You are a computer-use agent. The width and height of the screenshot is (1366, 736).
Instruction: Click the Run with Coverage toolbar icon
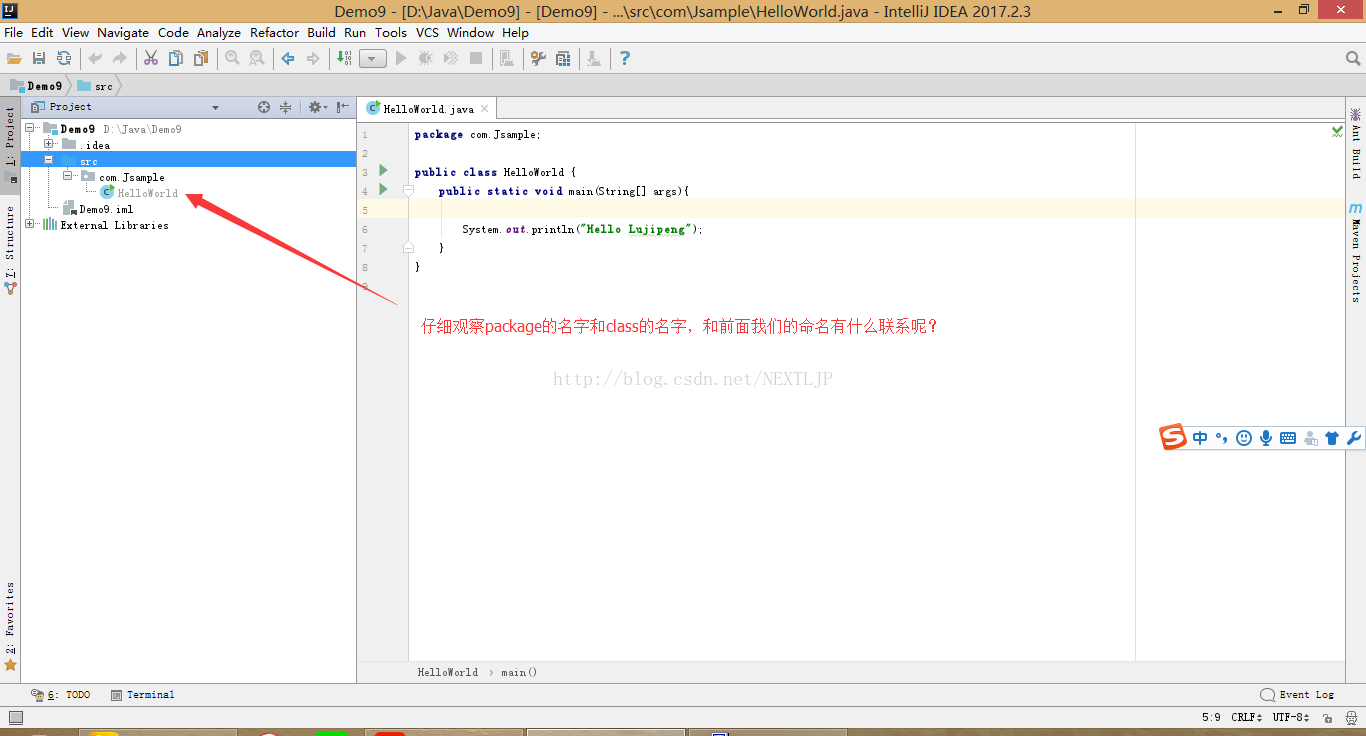[451, 58]
